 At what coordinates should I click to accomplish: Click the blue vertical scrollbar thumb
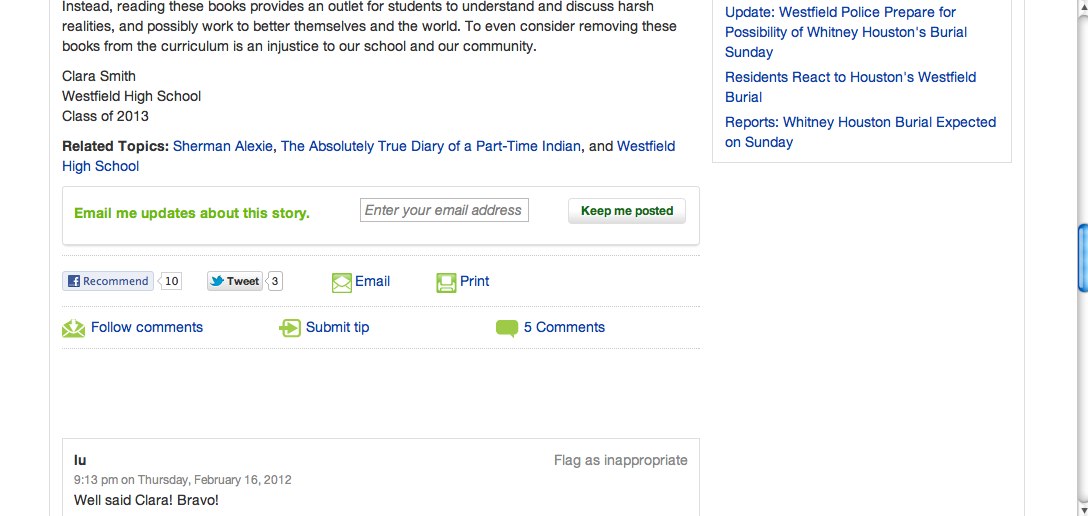(x=1082, y=258)
